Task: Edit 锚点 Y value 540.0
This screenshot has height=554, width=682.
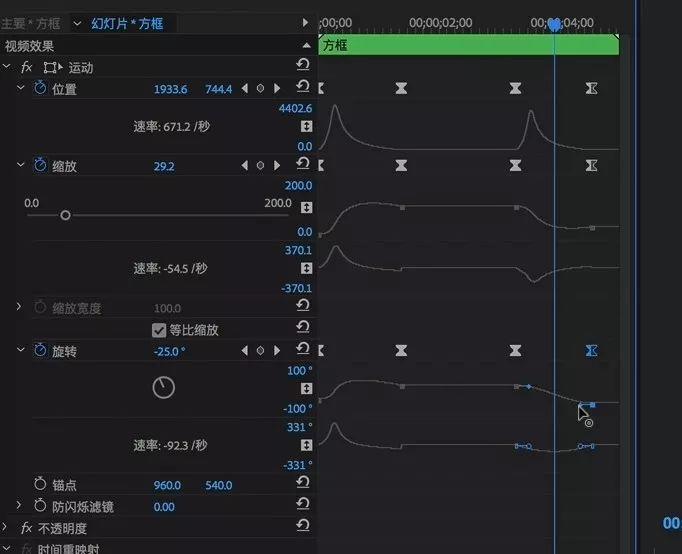Action: (x=218, y=485)
